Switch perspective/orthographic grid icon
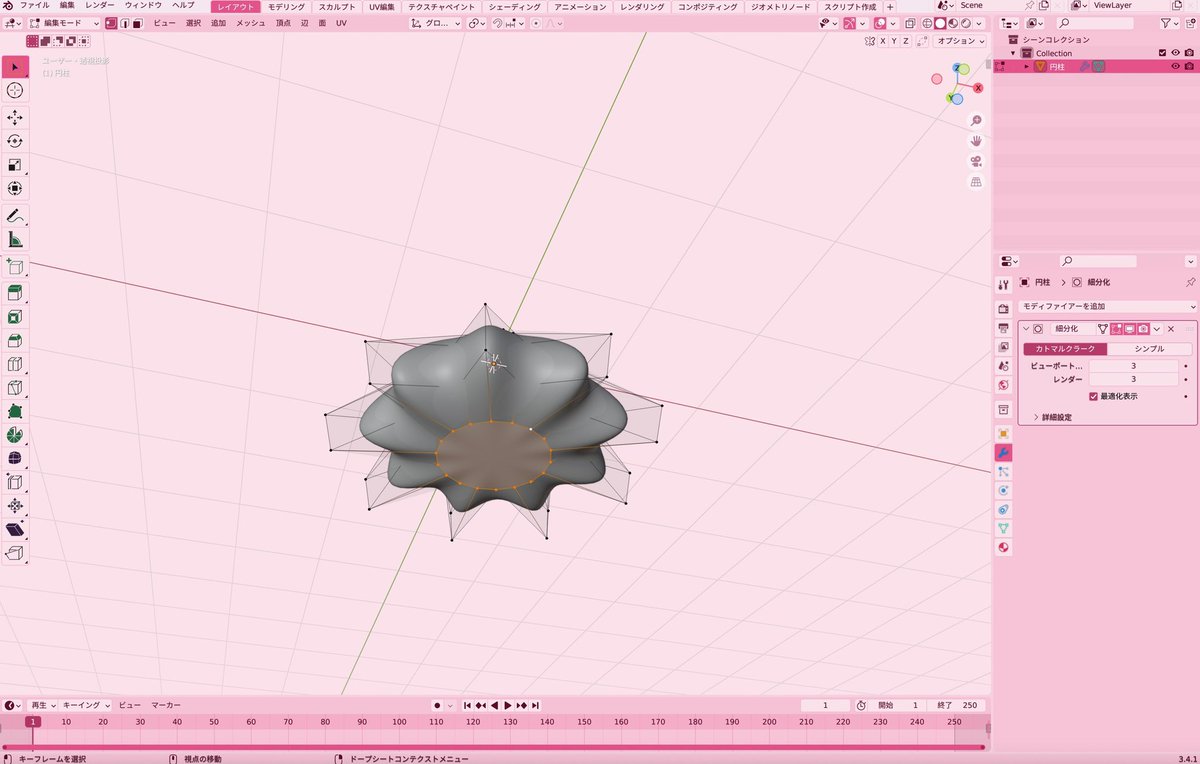This screenshot has width=1200, height=764. click(x=976, y=182)
